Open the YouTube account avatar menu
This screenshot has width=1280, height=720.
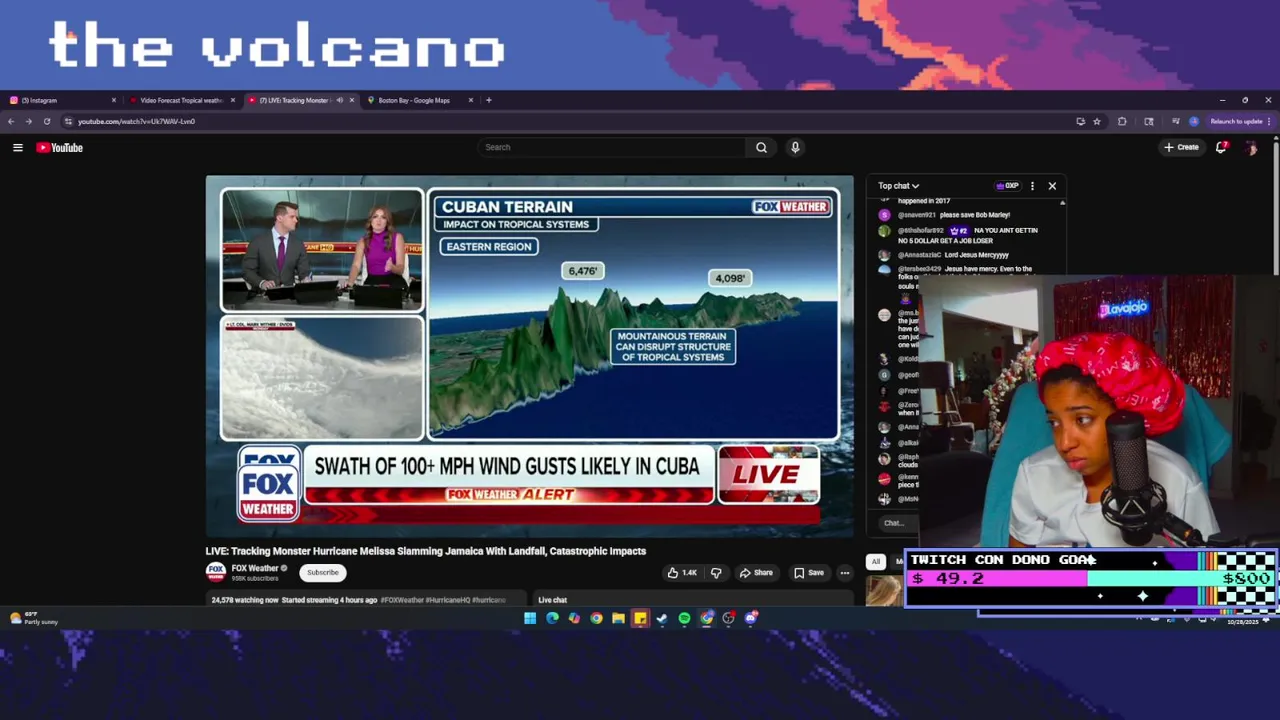(1251, 147)
